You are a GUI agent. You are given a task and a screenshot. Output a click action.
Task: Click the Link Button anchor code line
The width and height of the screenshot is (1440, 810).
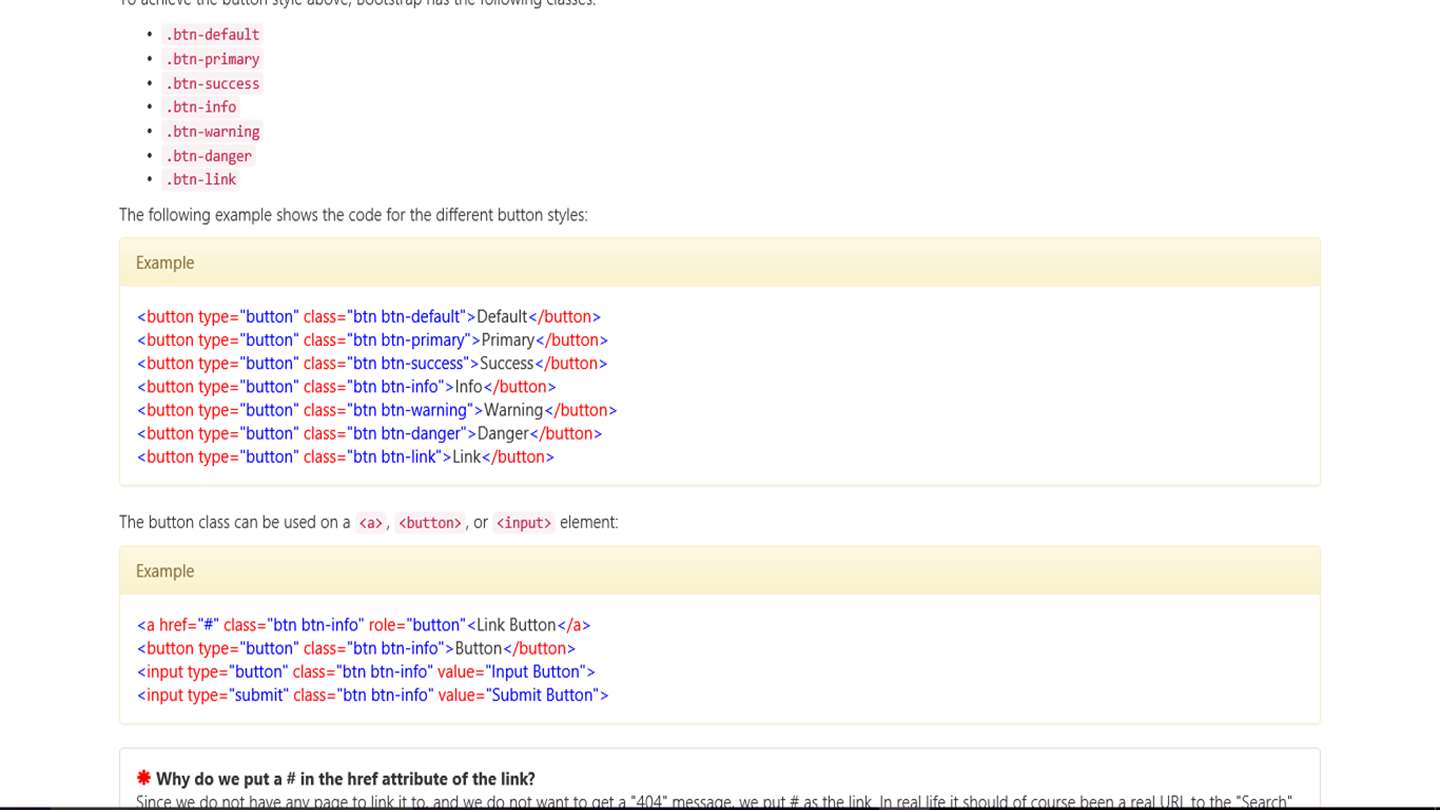(364, 625)
